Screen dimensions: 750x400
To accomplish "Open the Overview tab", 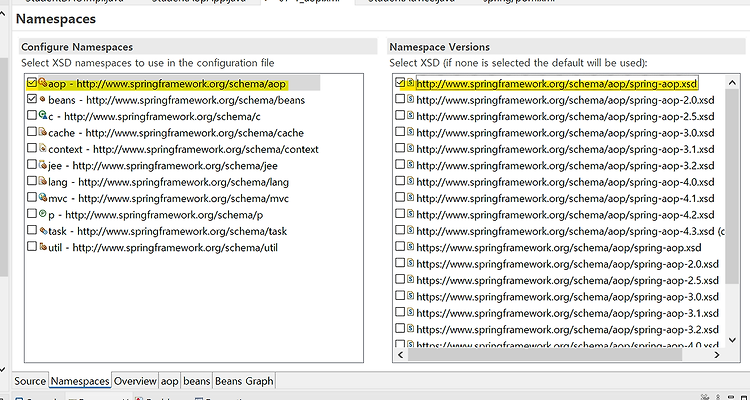I will [135, 381].
